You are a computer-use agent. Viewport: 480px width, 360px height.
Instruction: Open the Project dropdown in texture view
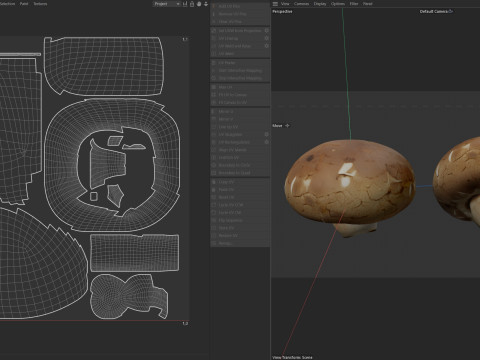(x=167, y=4)
